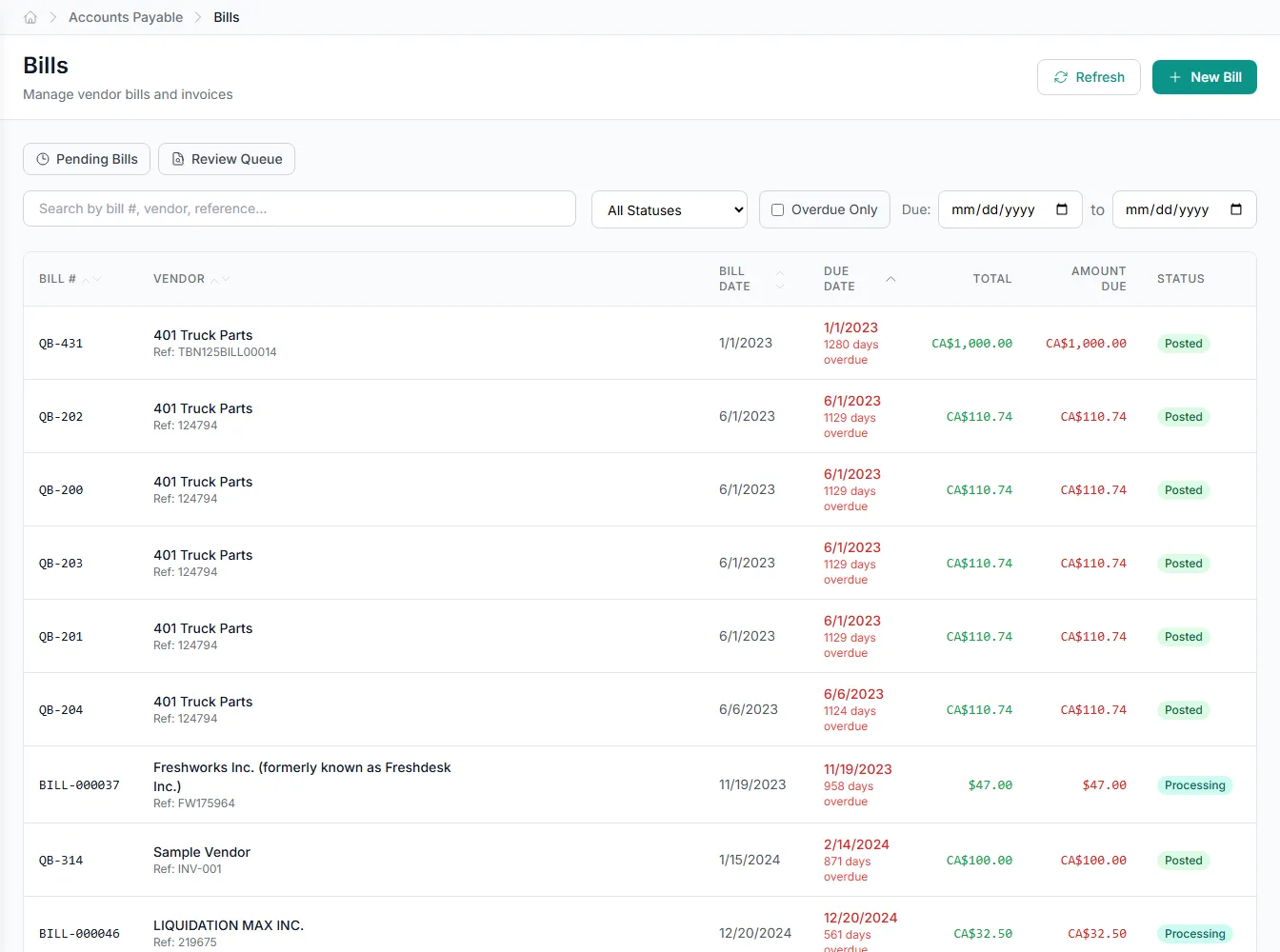Click Due end date field
The height and width of the screenshot is (952, 1280).
pyautogui.click(x=1184, y=209)
